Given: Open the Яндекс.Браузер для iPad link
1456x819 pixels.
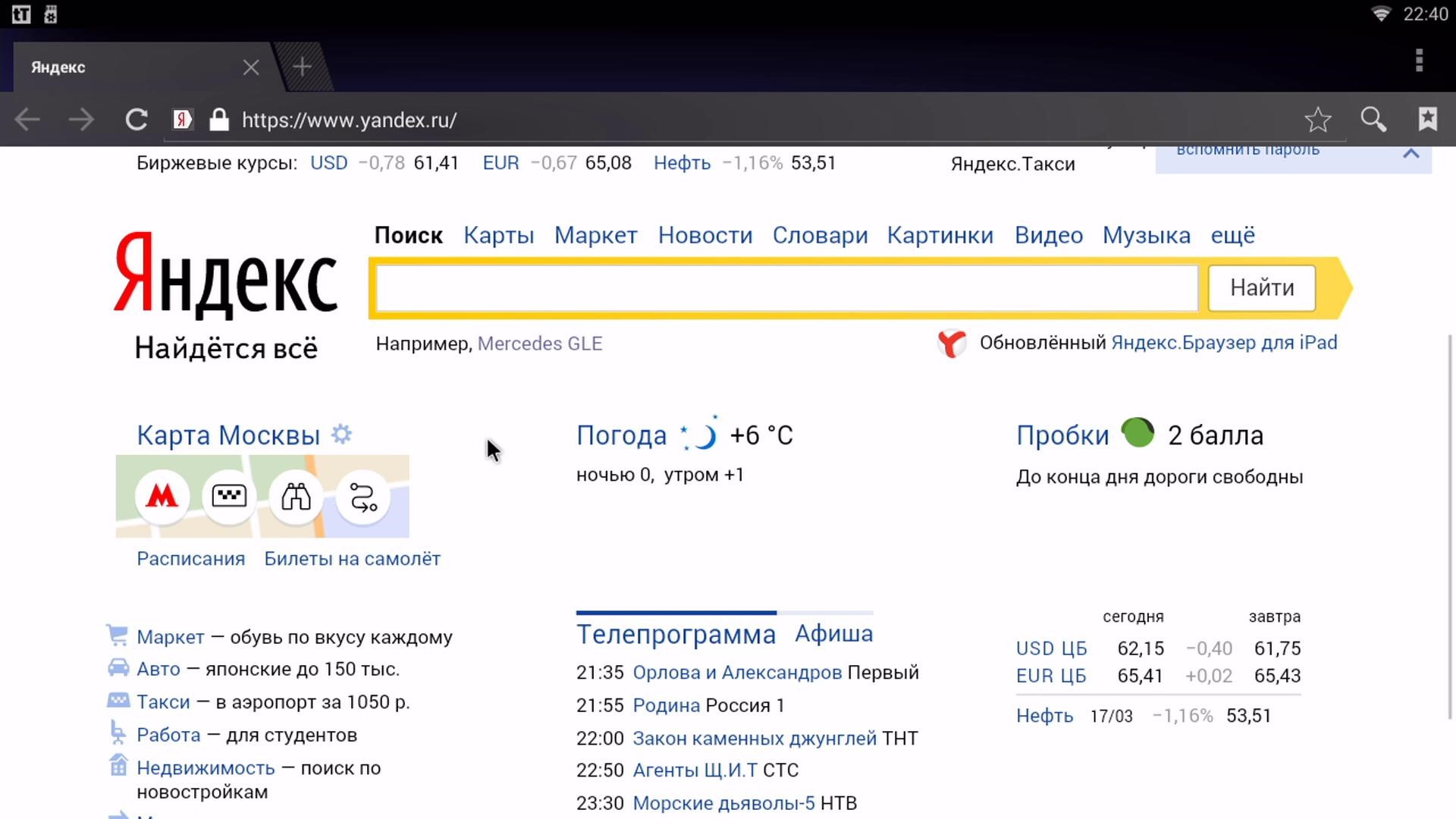Looking at the screenshot, I should (x=1224, y=343).
